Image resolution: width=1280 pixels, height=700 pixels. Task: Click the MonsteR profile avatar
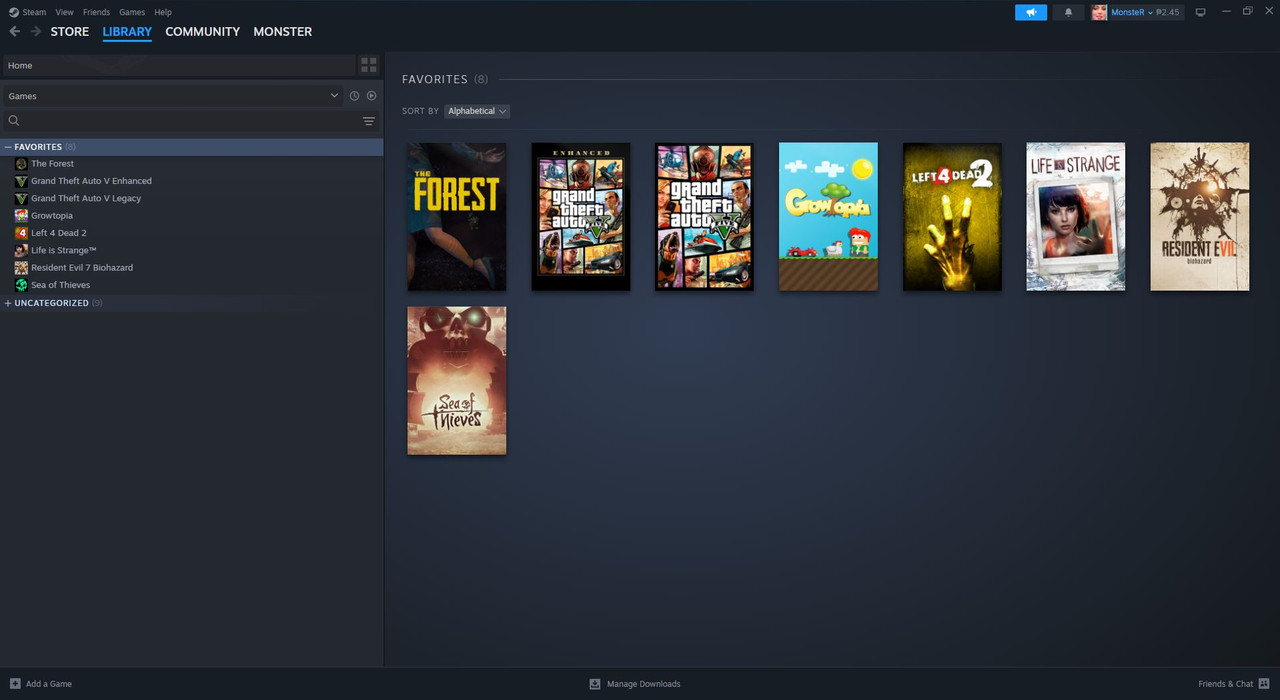[x=1099, y=12]
